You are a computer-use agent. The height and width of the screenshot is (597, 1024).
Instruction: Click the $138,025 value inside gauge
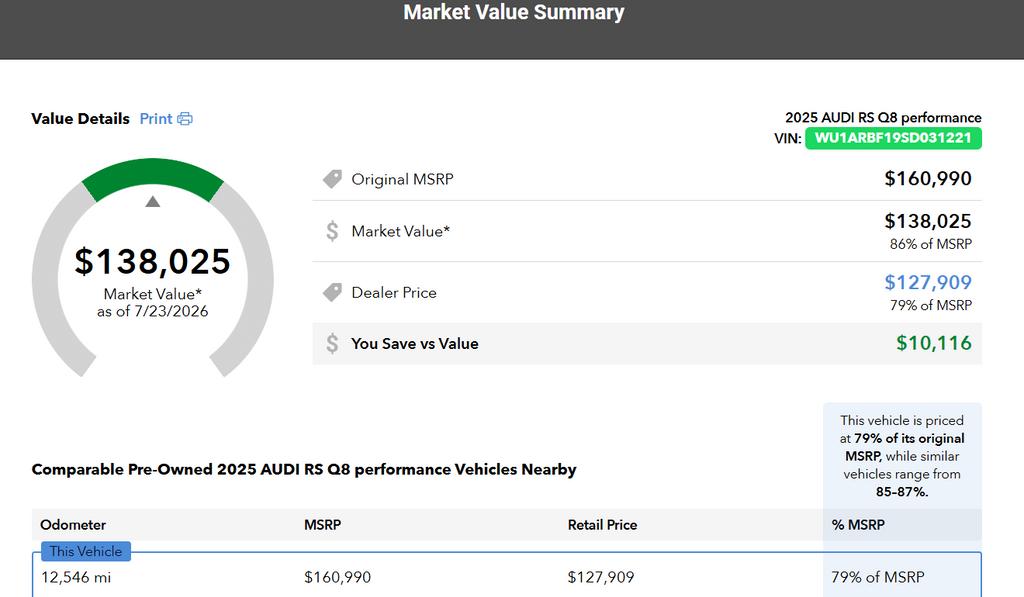[153, 261]
